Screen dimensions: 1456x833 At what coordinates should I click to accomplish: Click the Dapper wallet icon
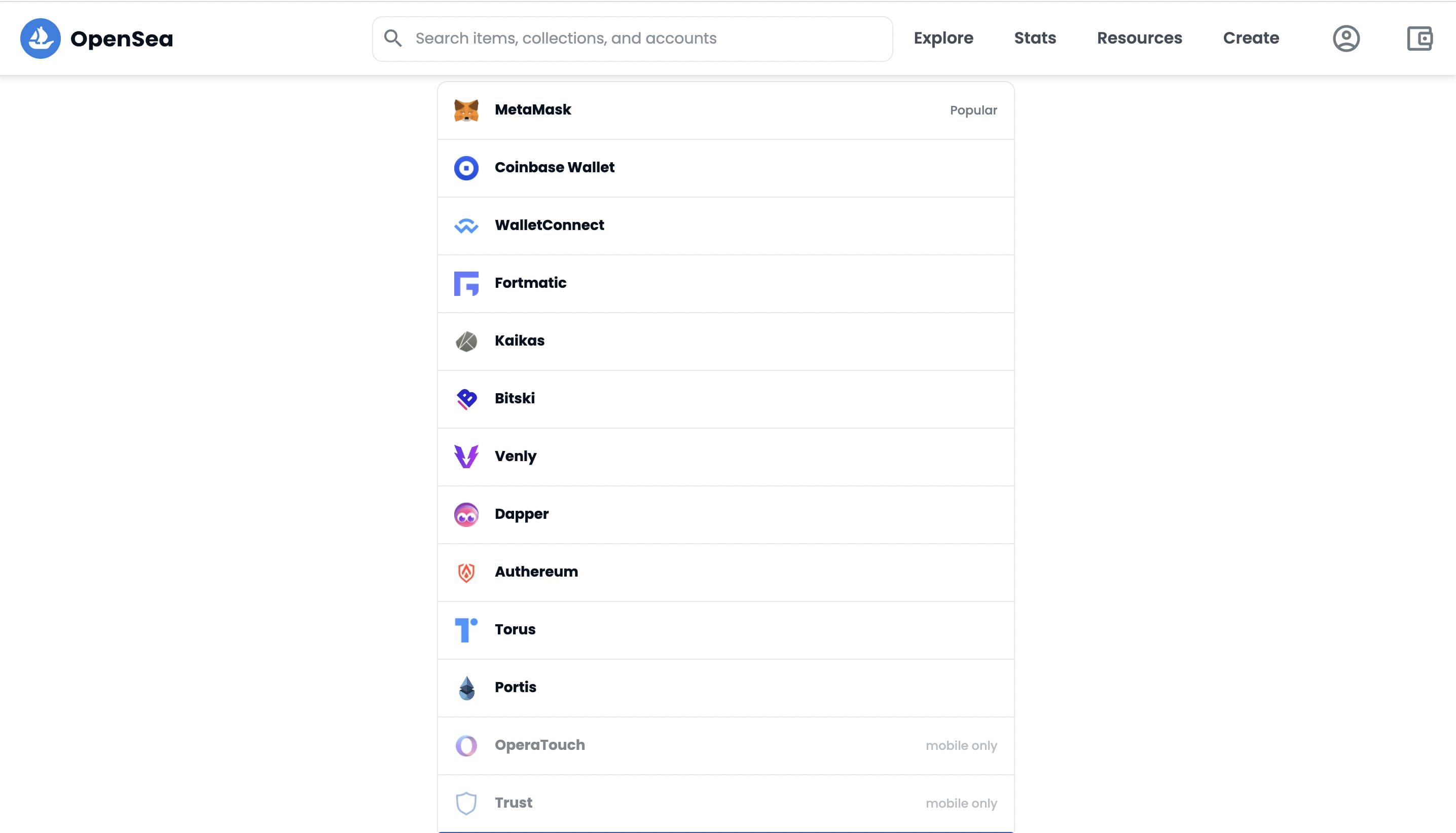(x=466, y=514)
